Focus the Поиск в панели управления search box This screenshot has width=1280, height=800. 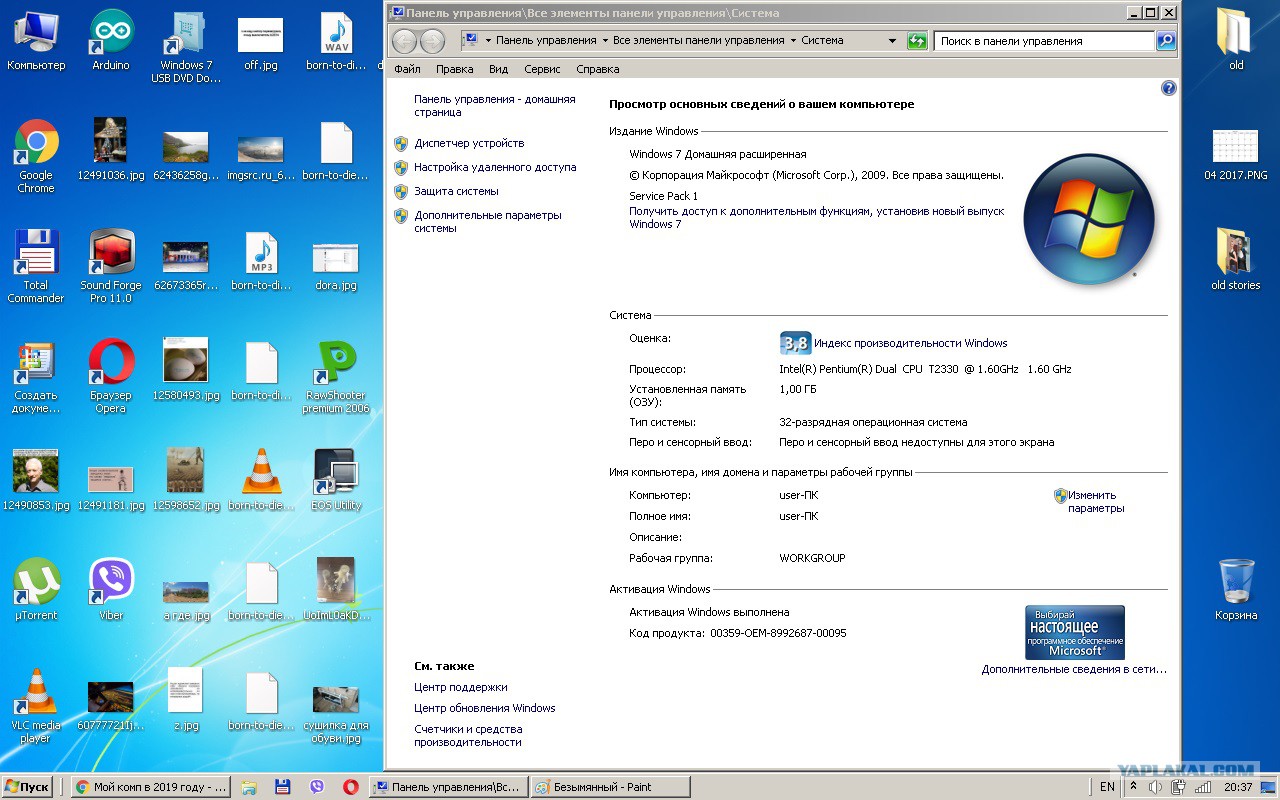1044,41
